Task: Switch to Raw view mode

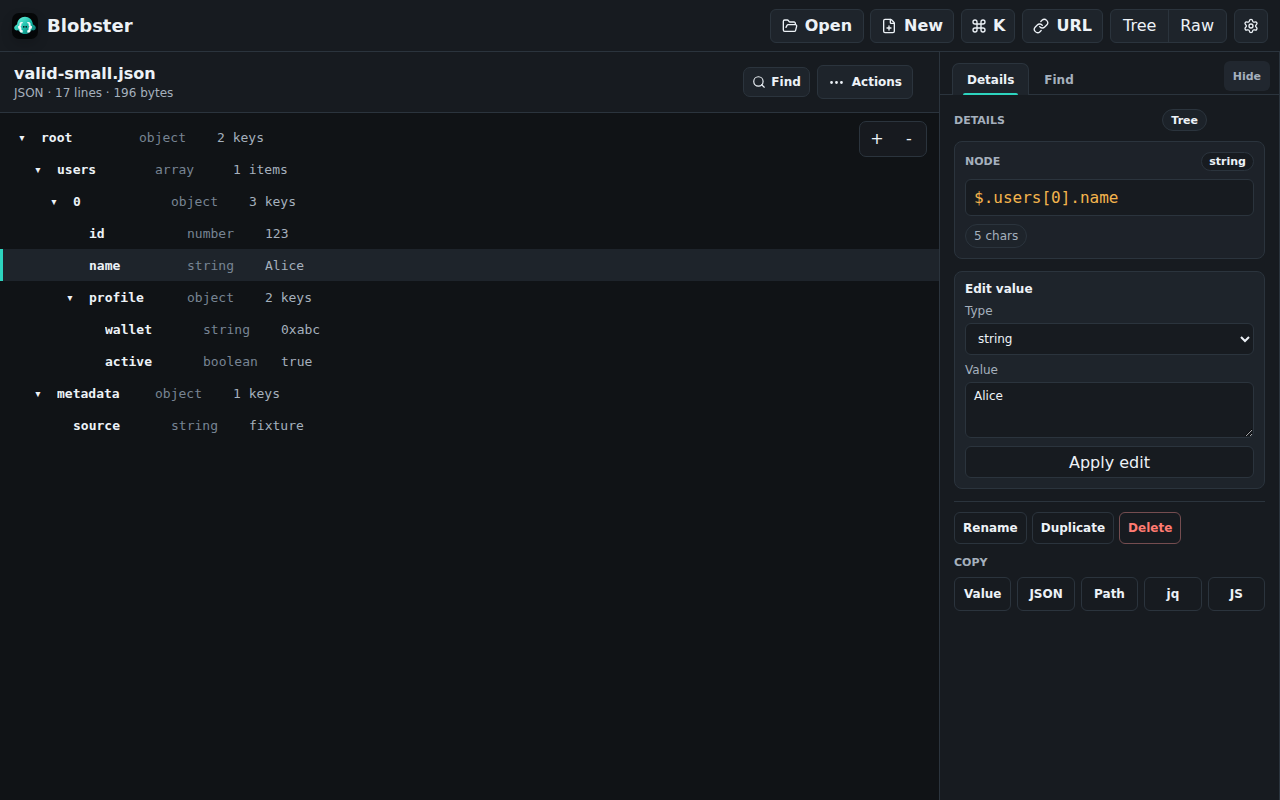Action: (x=1197, y=26)
